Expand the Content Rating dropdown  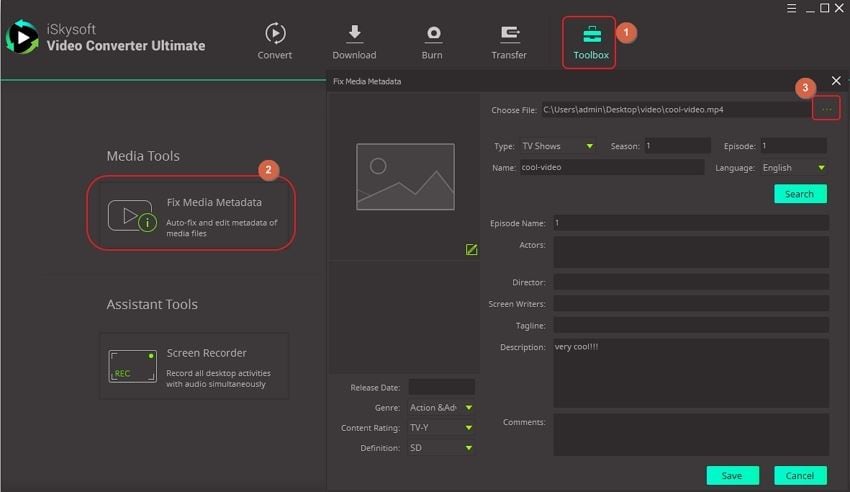click(441, 428)
